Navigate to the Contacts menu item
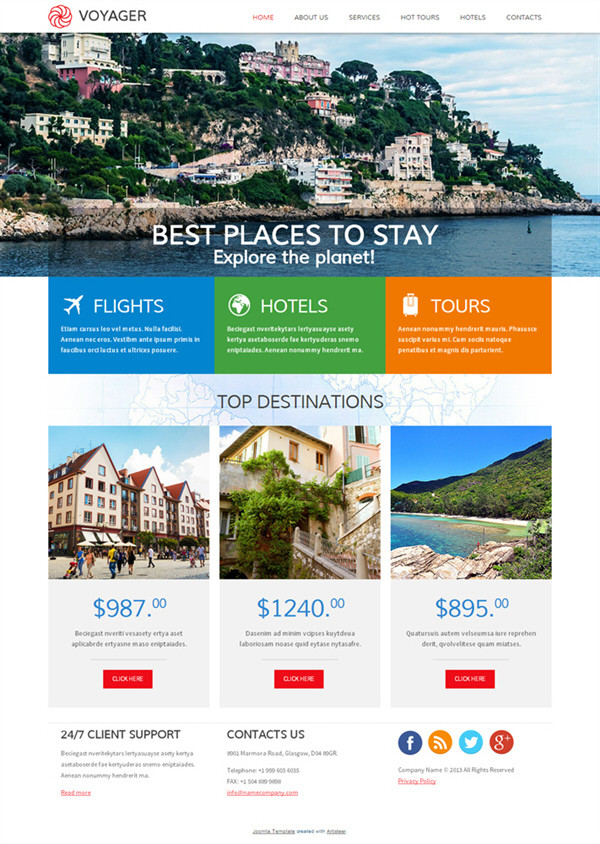 (x=524, y=17)
